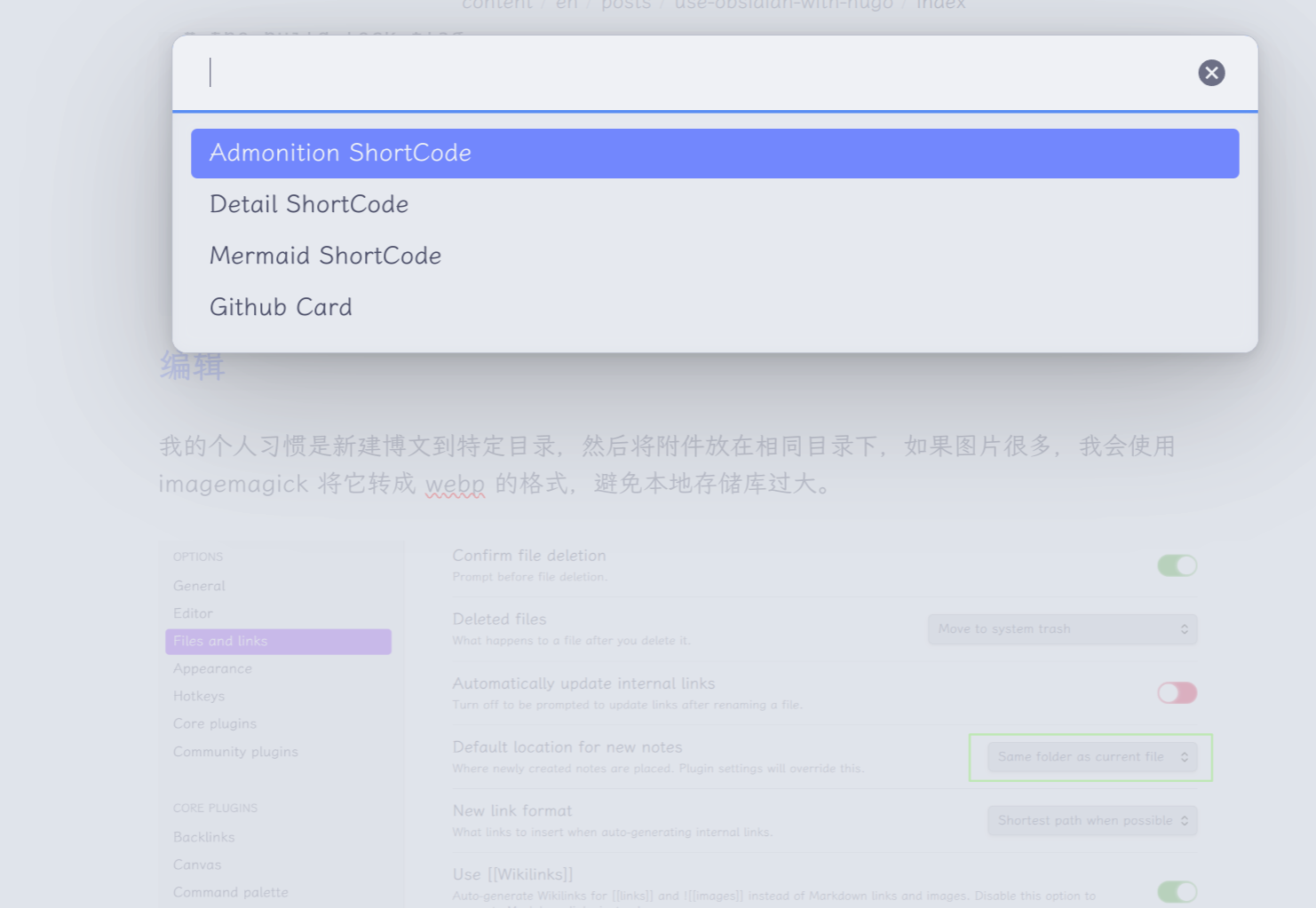Switch to the Editor settings tab

(194, 613)
